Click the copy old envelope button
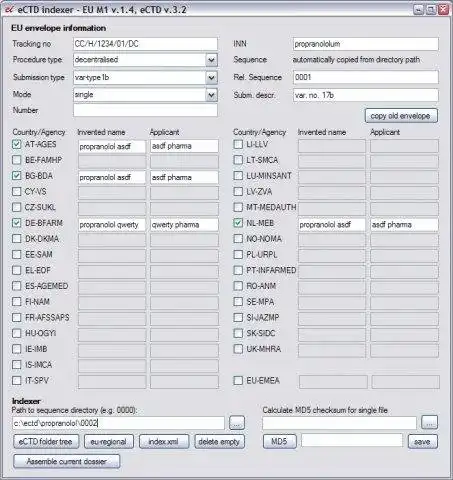 point(401,116)
